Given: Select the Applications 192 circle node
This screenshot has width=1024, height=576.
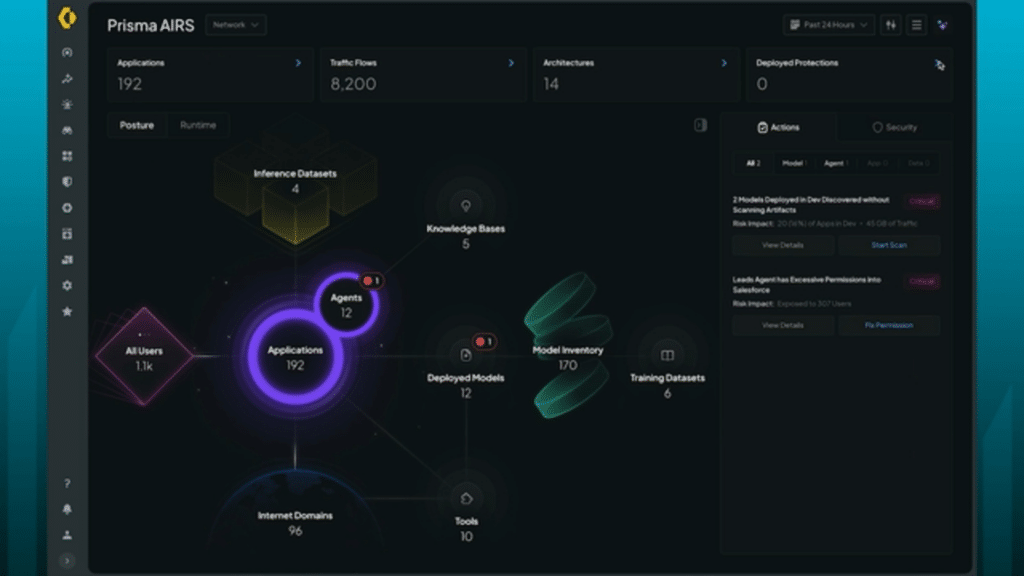Looking at the screenshot, I should (295, 358).
